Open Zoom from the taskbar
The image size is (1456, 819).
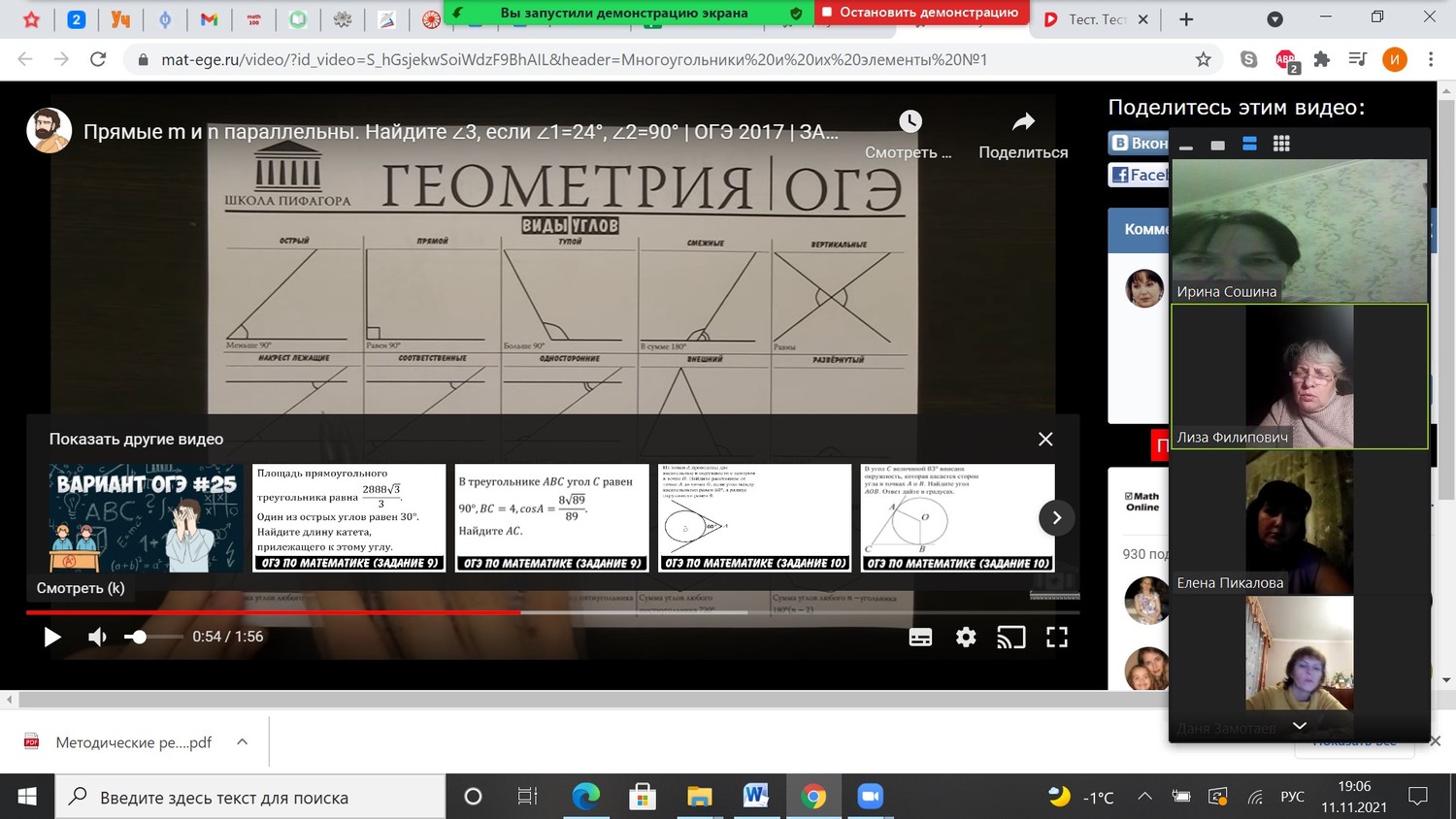871,797
